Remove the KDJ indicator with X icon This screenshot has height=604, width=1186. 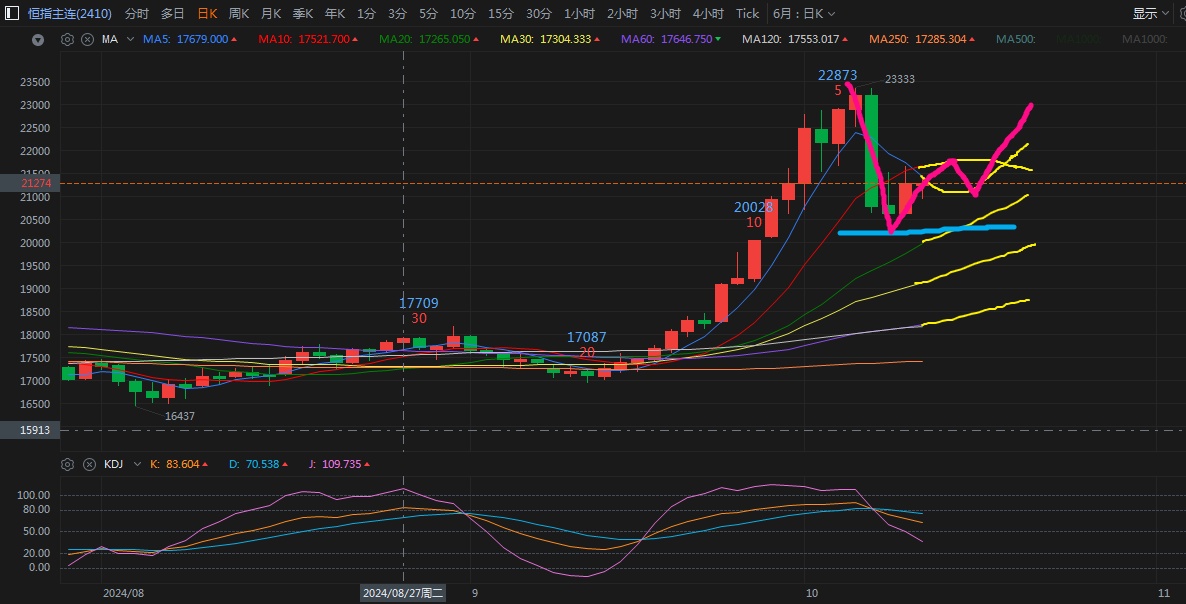(87, 464)
